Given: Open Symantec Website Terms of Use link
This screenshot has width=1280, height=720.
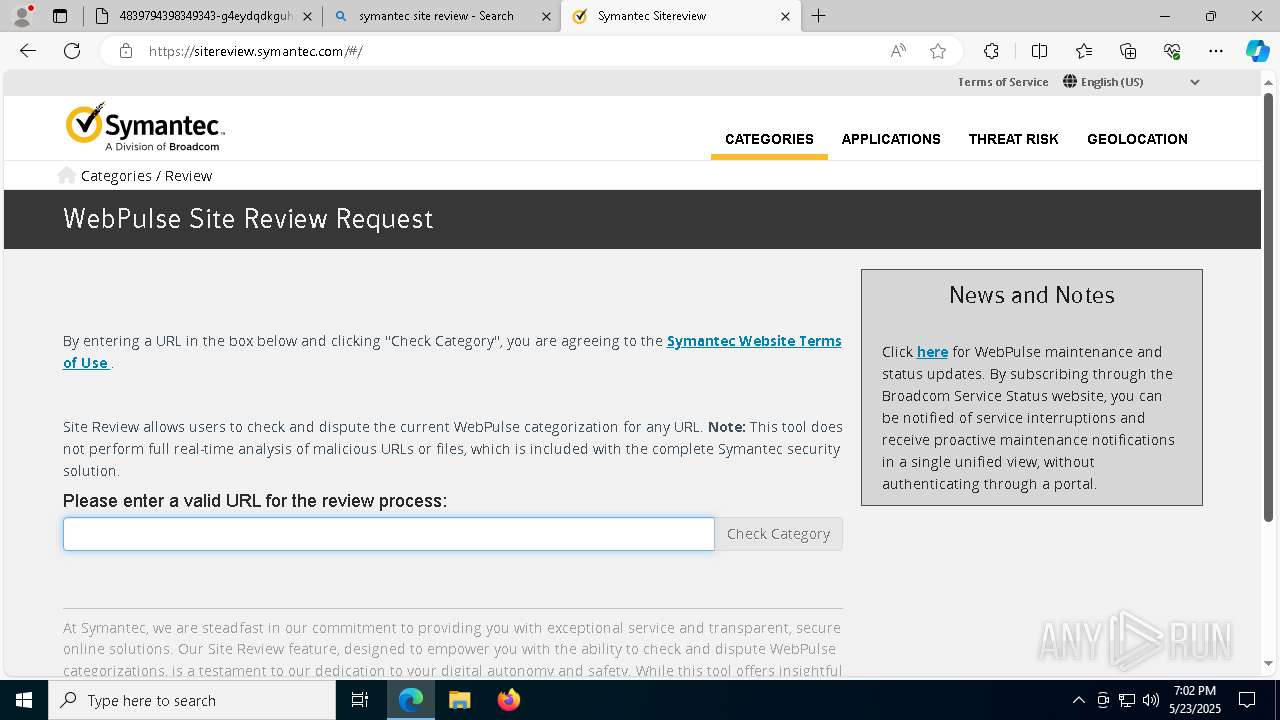Looking at the screenshot, I should [452, 352].
